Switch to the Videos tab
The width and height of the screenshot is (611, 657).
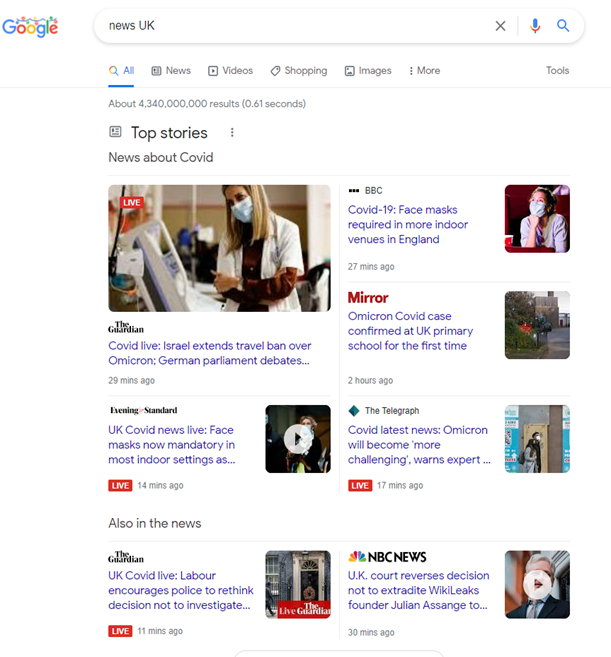click(230, 70)
